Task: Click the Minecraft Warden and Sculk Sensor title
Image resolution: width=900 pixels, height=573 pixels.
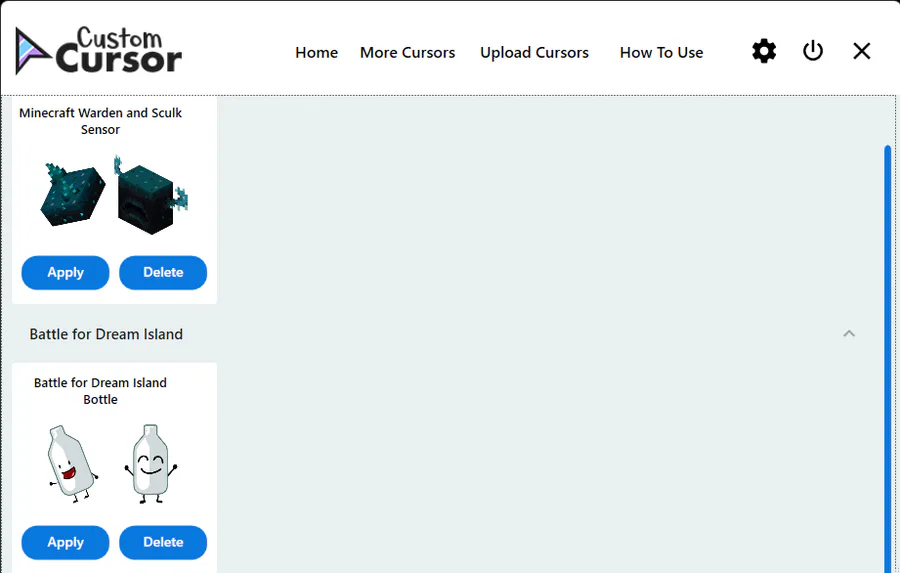Action: click(100, 121)
